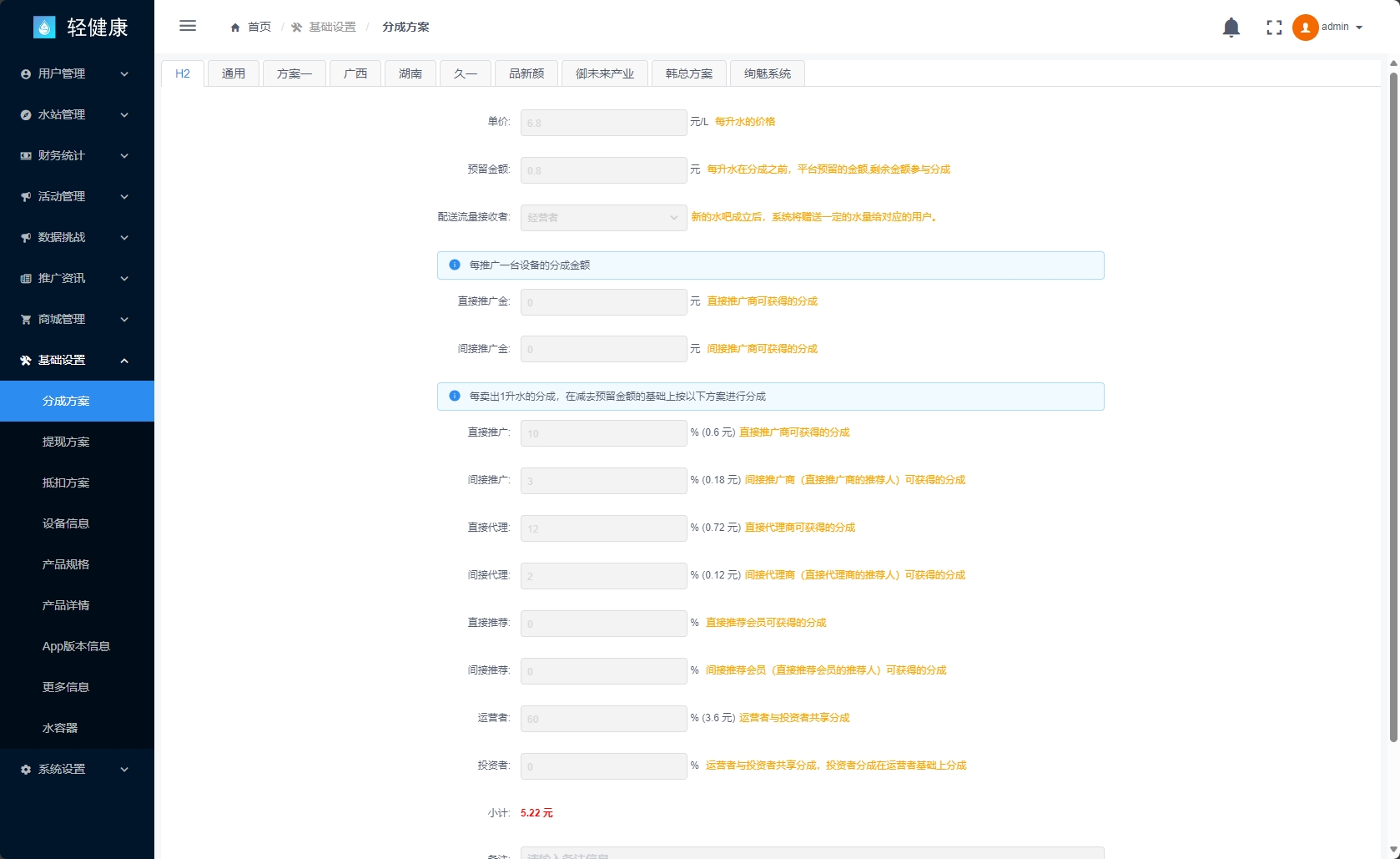Open the admin account dropdown arrow
The height and width of the screenshot is (859, 1400).
1359,28
